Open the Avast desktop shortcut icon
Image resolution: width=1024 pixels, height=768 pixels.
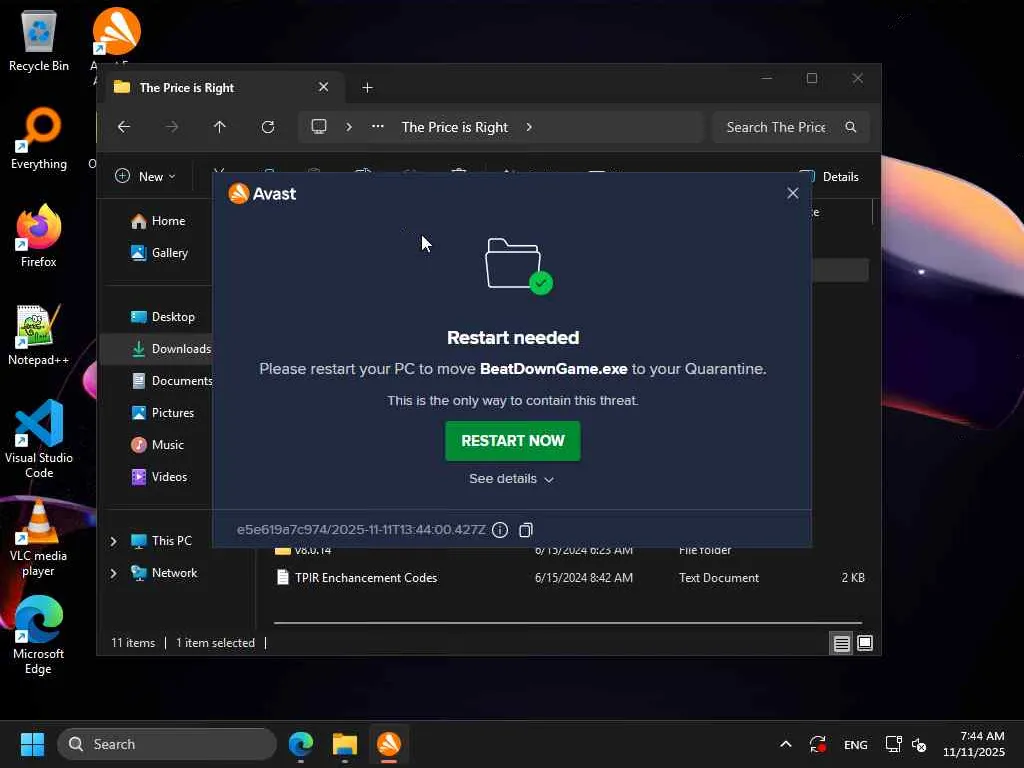[116, 31]
